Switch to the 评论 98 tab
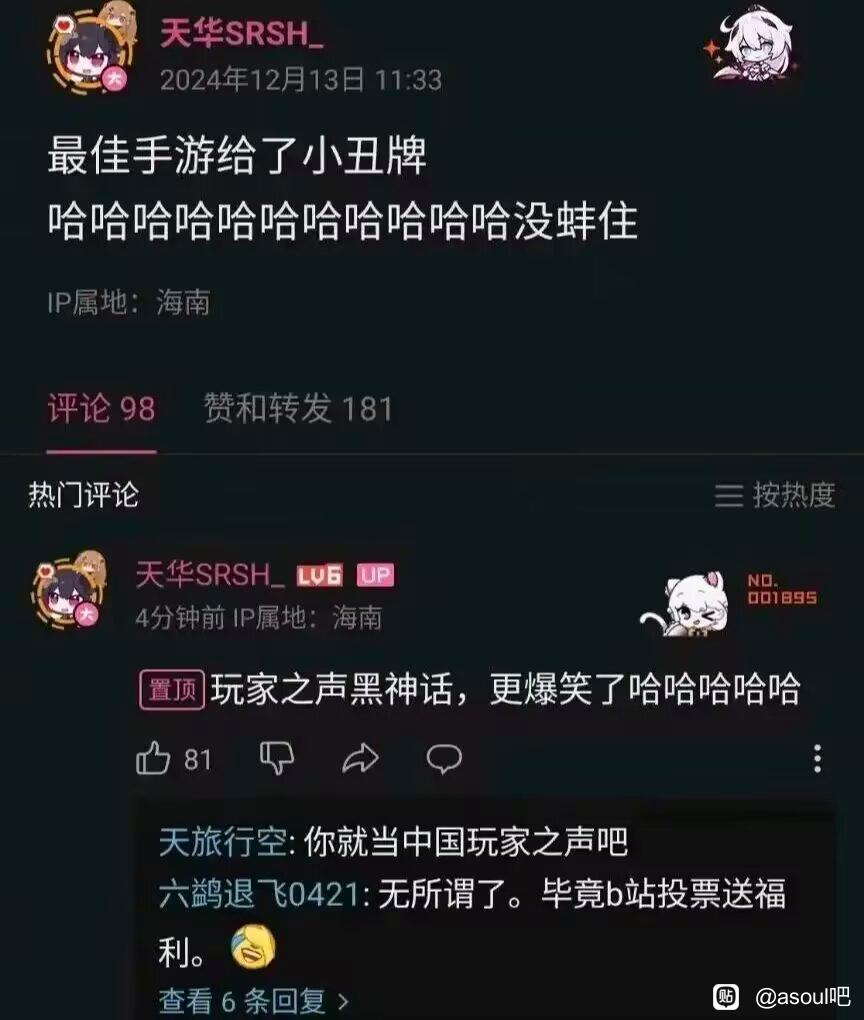This screenshot has width=864, height=1020. click(x=101, y=409)
